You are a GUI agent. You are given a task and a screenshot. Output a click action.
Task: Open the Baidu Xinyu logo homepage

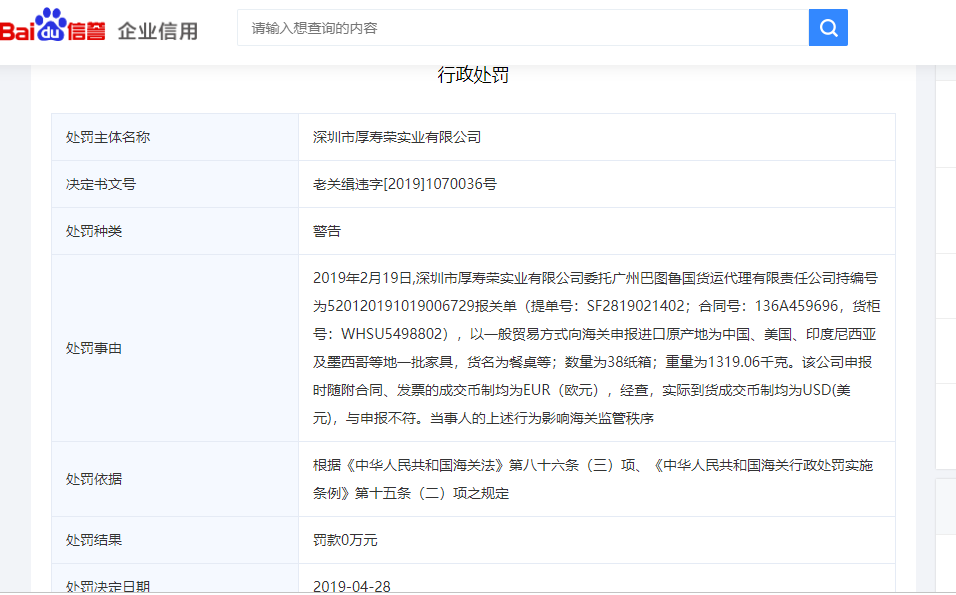click(52, 26)
